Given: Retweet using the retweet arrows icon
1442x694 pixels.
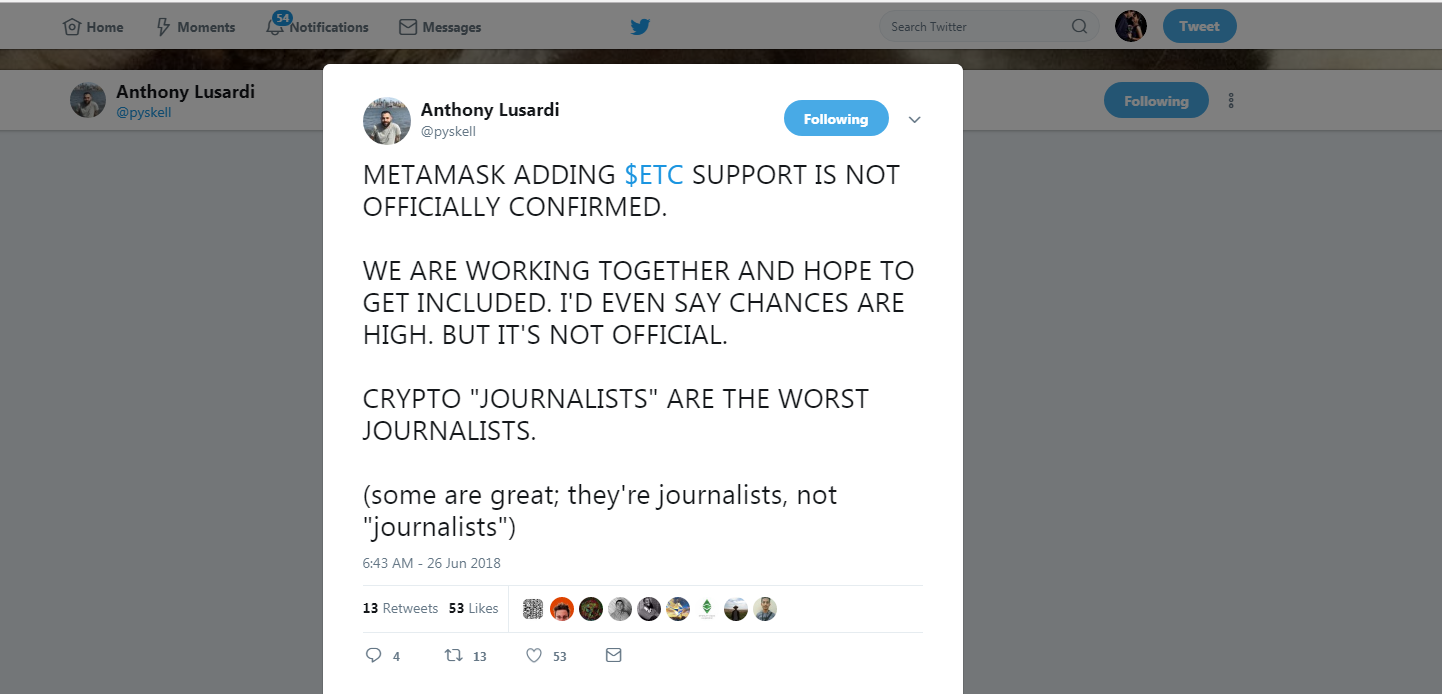Looking at the screenshot, I should coord(454,655).
